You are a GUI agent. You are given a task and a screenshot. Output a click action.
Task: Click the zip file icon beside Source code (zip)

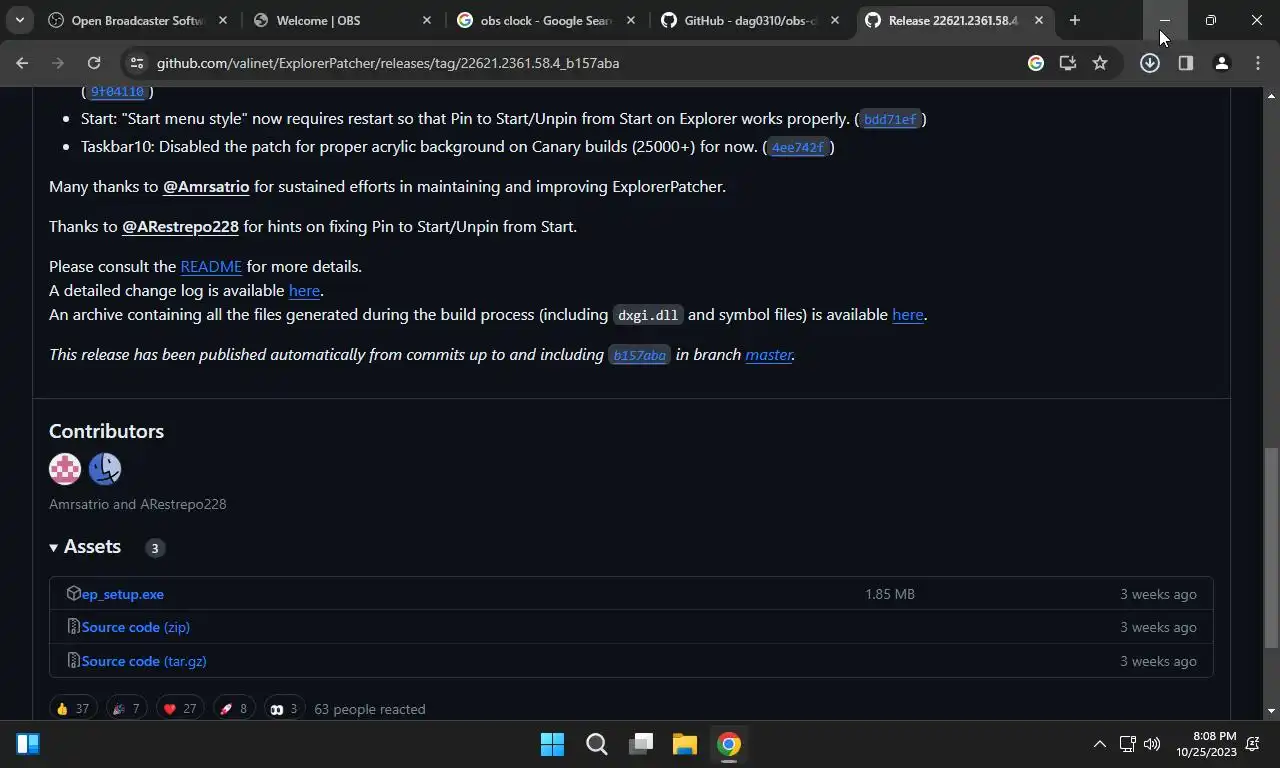tap(73, 627)
